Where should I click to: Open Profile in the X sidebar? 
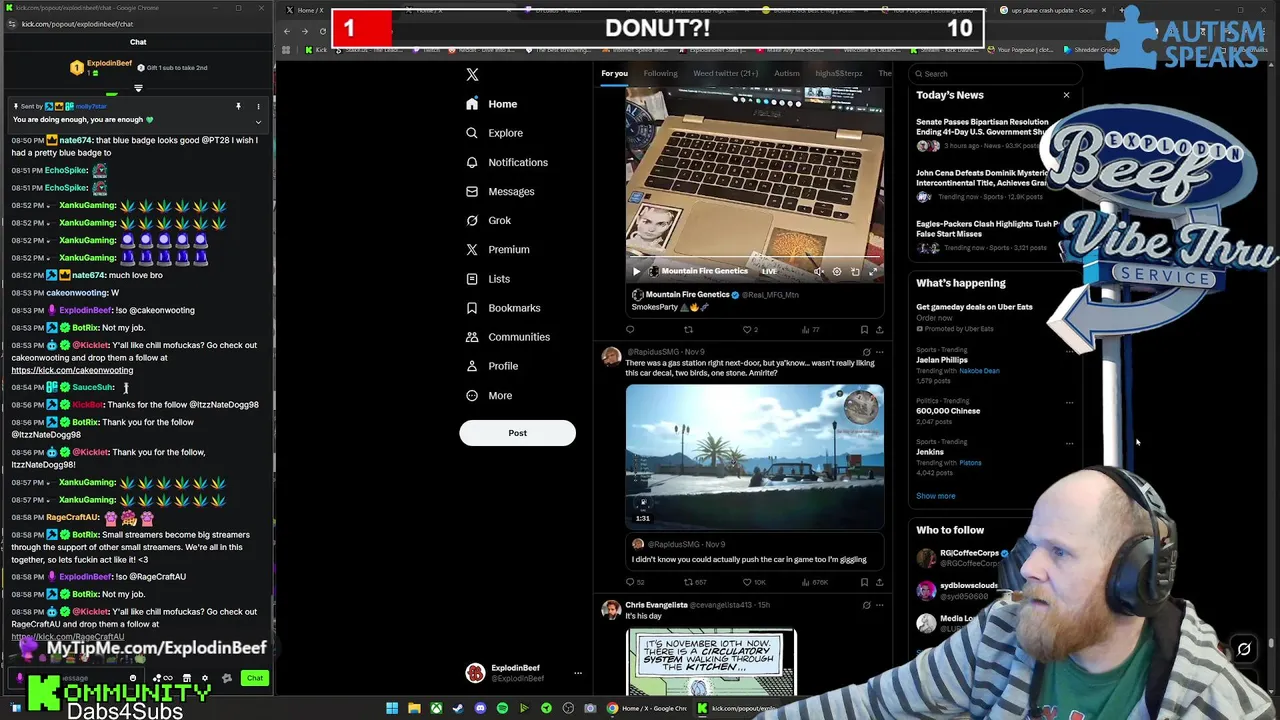coord(492,366)
